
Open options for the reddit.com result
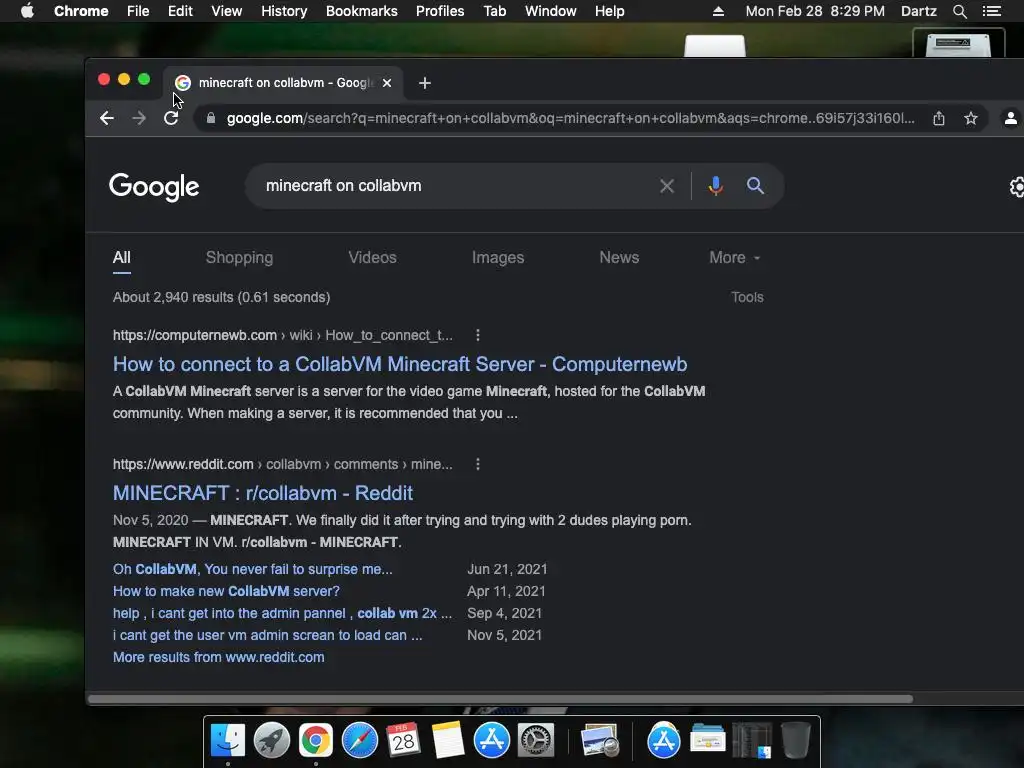point(478,464)
